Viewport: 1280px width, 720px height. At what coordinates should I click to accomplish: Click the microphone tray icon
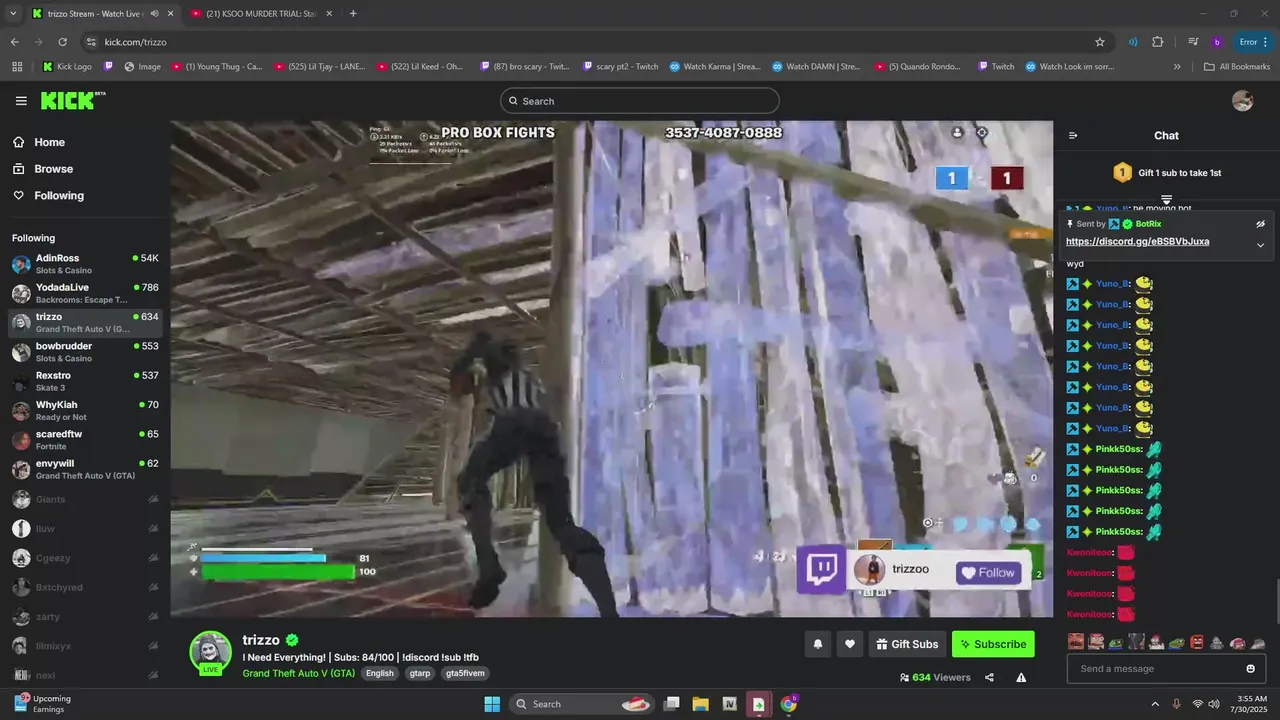pyautogui.click(x=1176, y=704)
